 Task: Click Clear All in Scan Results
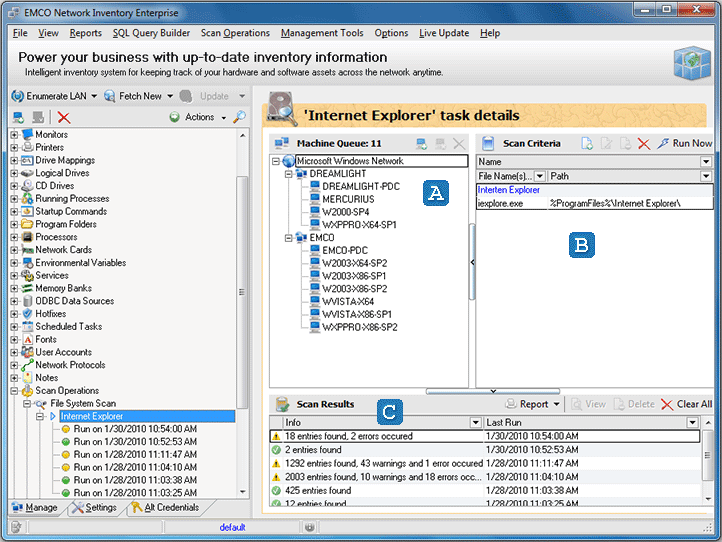pos(686,404)
